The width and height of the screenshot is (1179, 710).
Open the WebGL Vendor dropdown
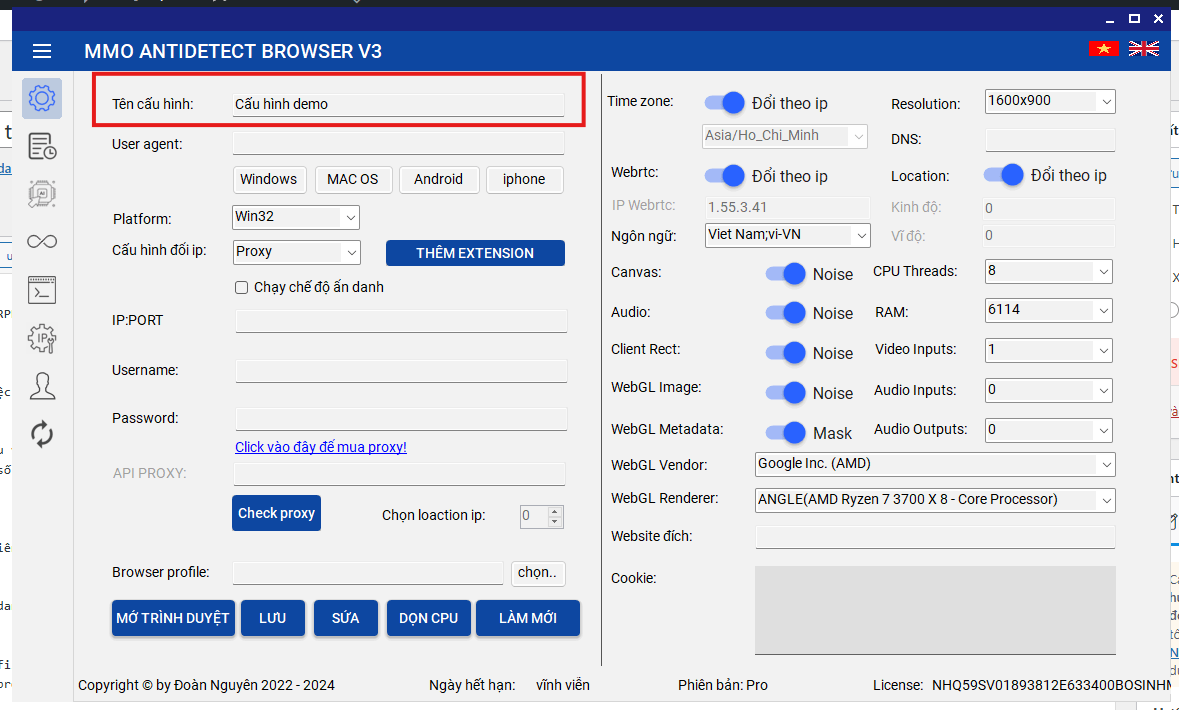[935, 464]
